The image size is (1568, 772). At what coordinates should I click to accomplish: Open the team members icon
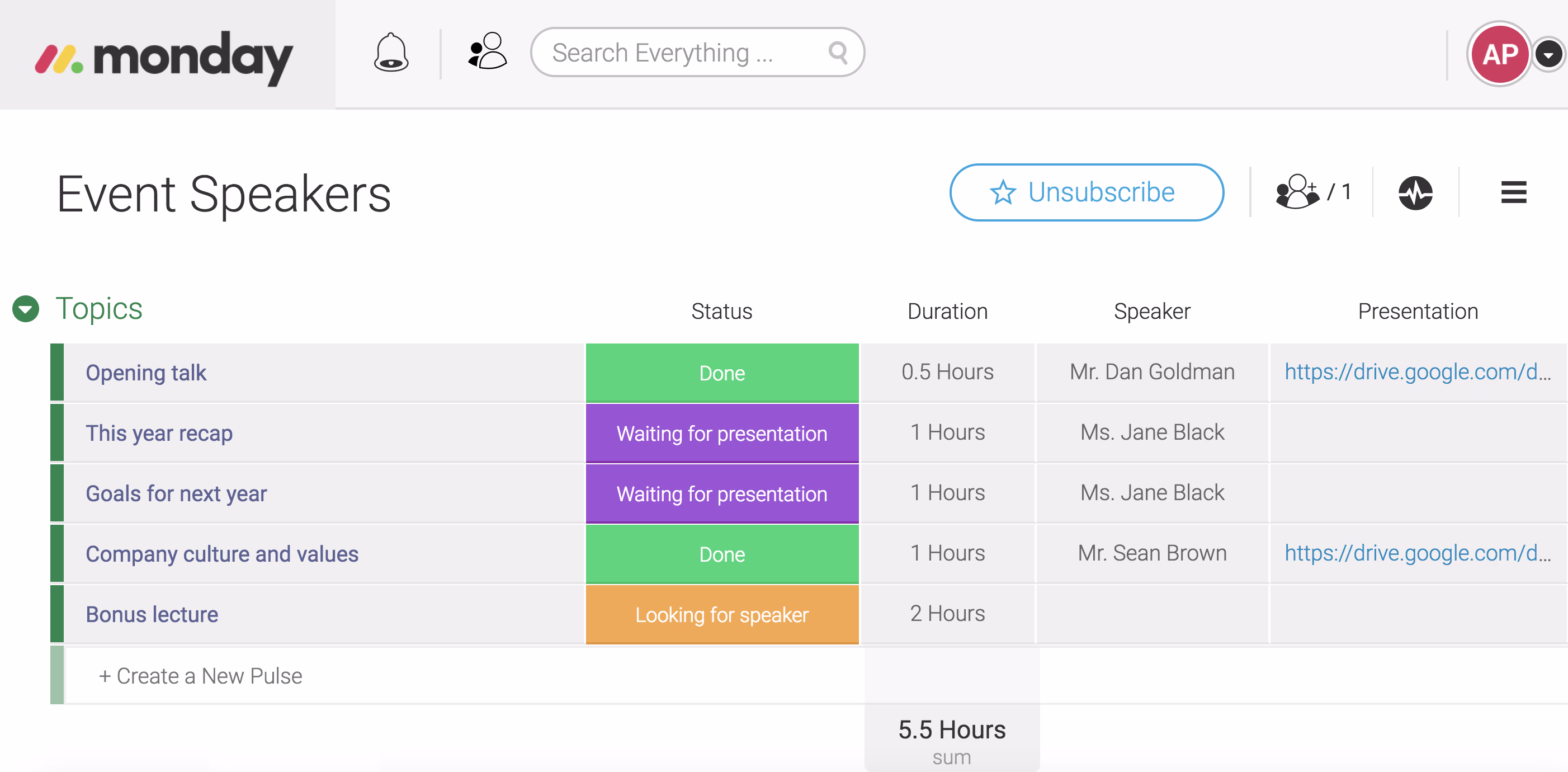487,51
